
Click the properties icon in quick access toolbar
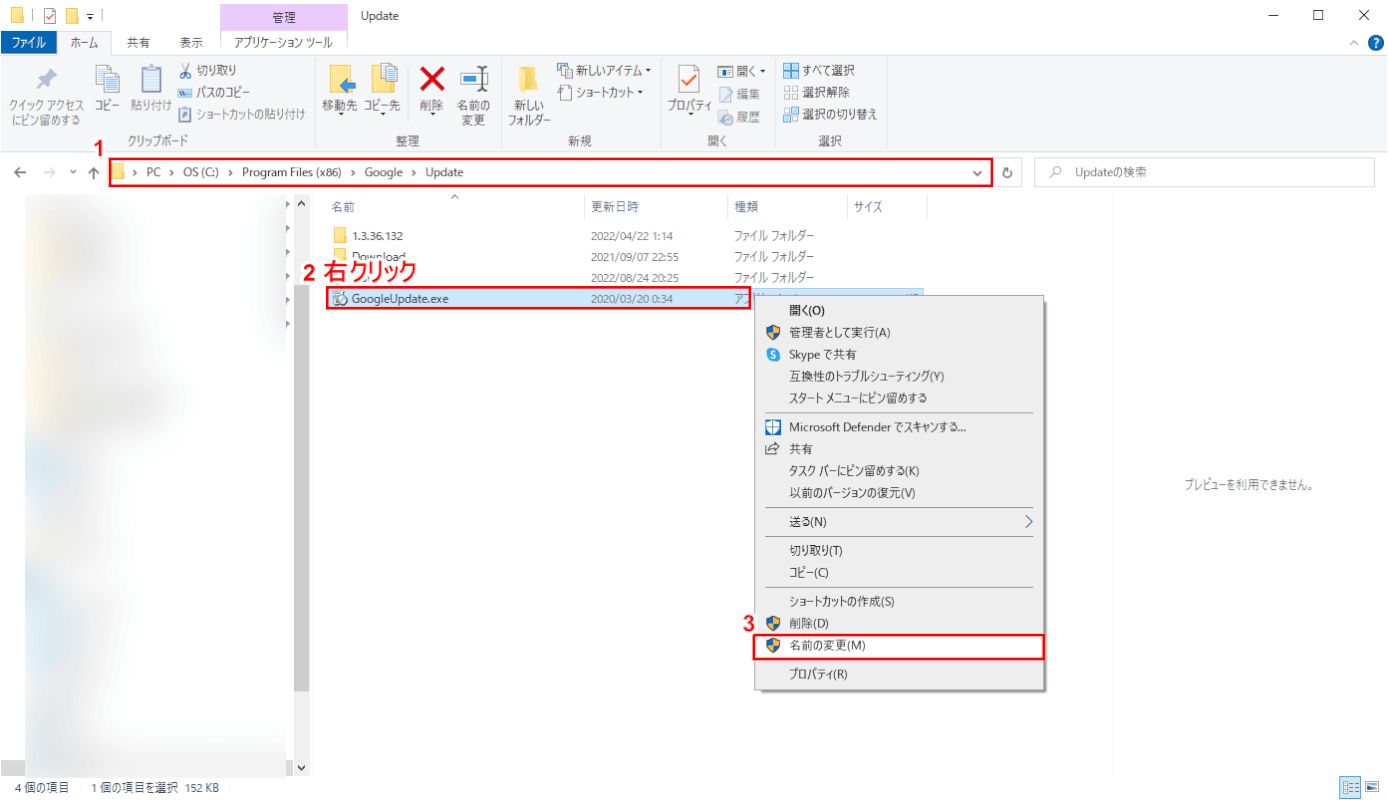click(x=50, y=15)
